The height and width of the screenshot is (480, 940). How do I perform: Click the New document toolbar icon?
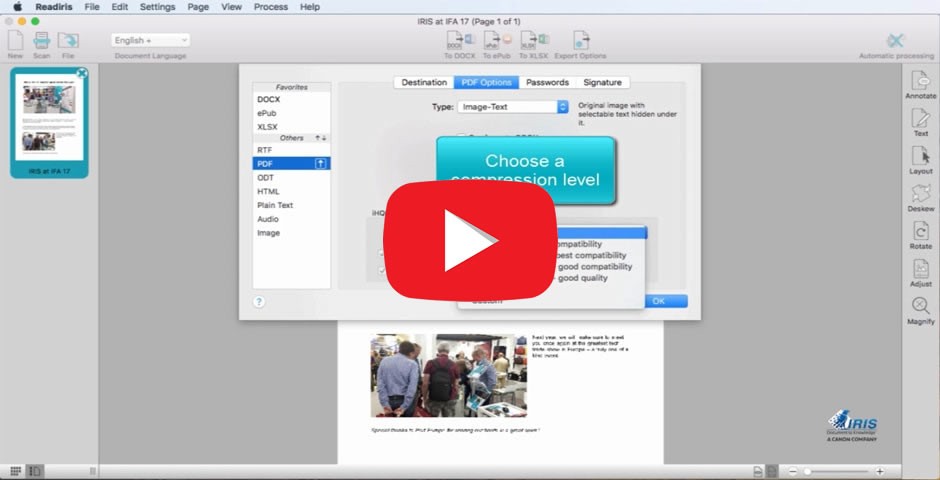point(15,41)
